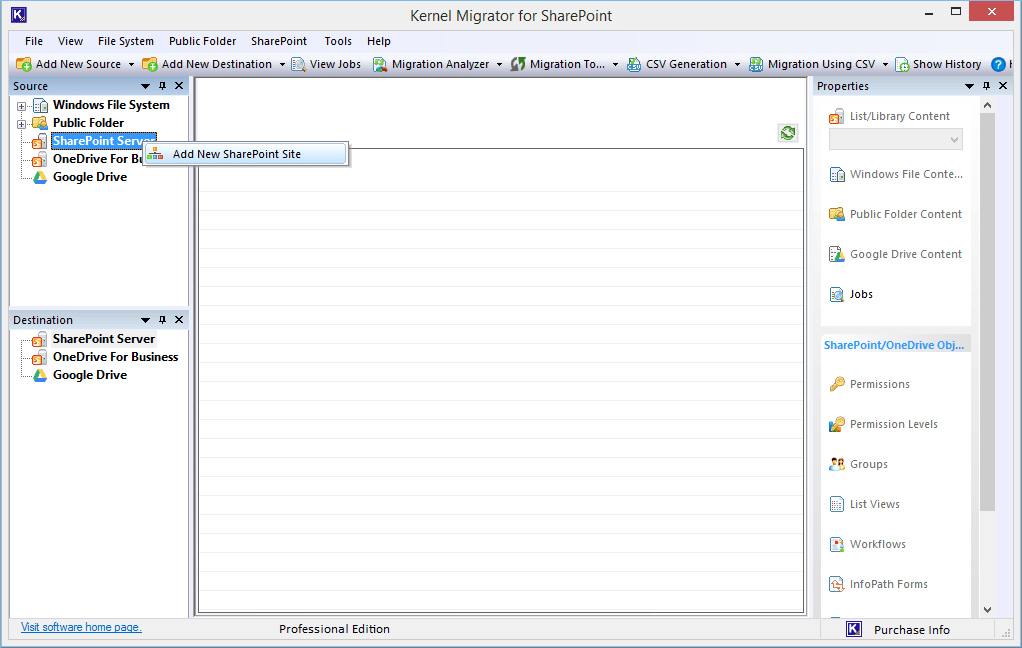The width and height of the screenshot is (1022, 648).
Task: Toggle pin on the Source panel
Action: point(162,86)
